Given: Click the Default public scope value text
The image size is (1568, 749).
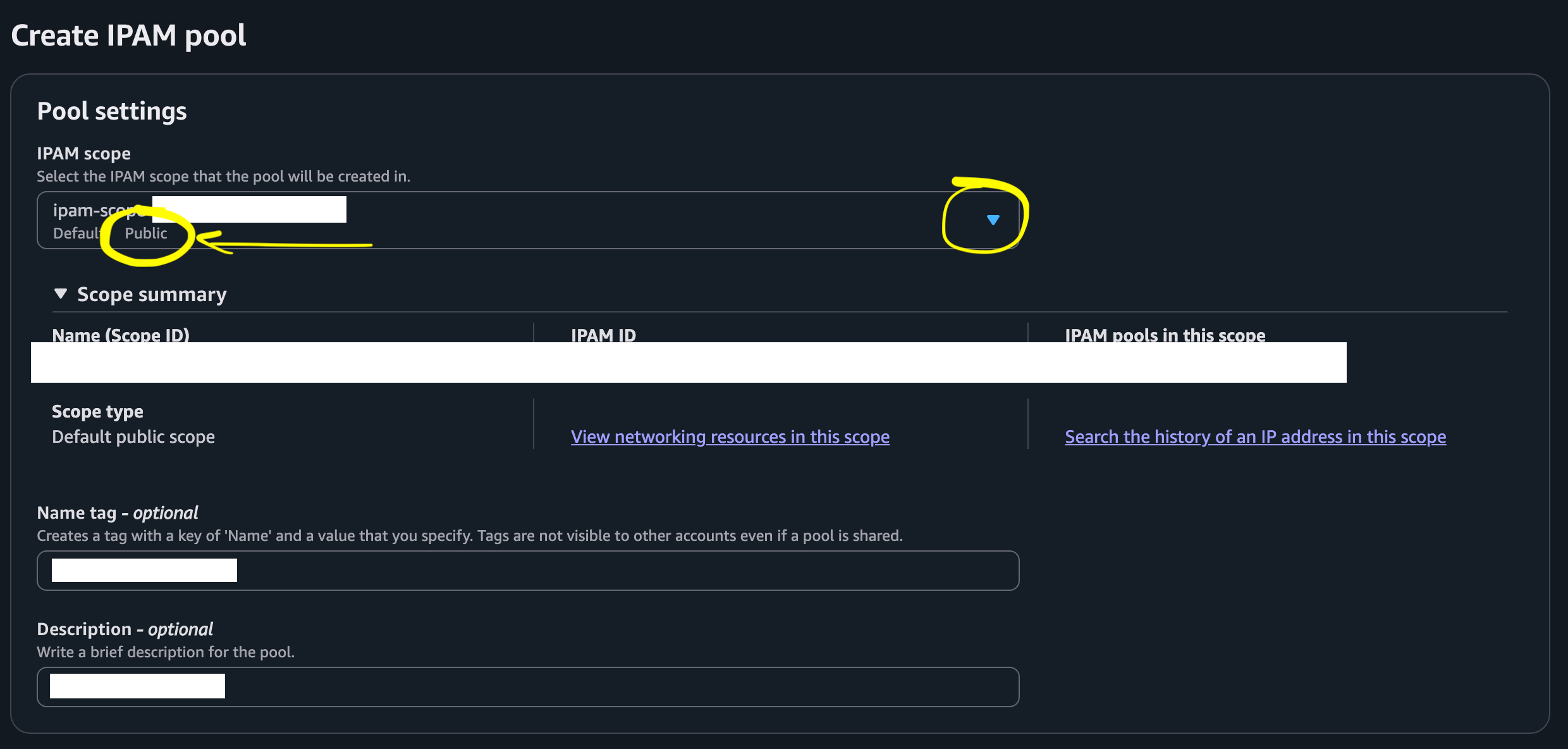Looking at the screenshot, I should pyautogui.click(x=133, y=437).
